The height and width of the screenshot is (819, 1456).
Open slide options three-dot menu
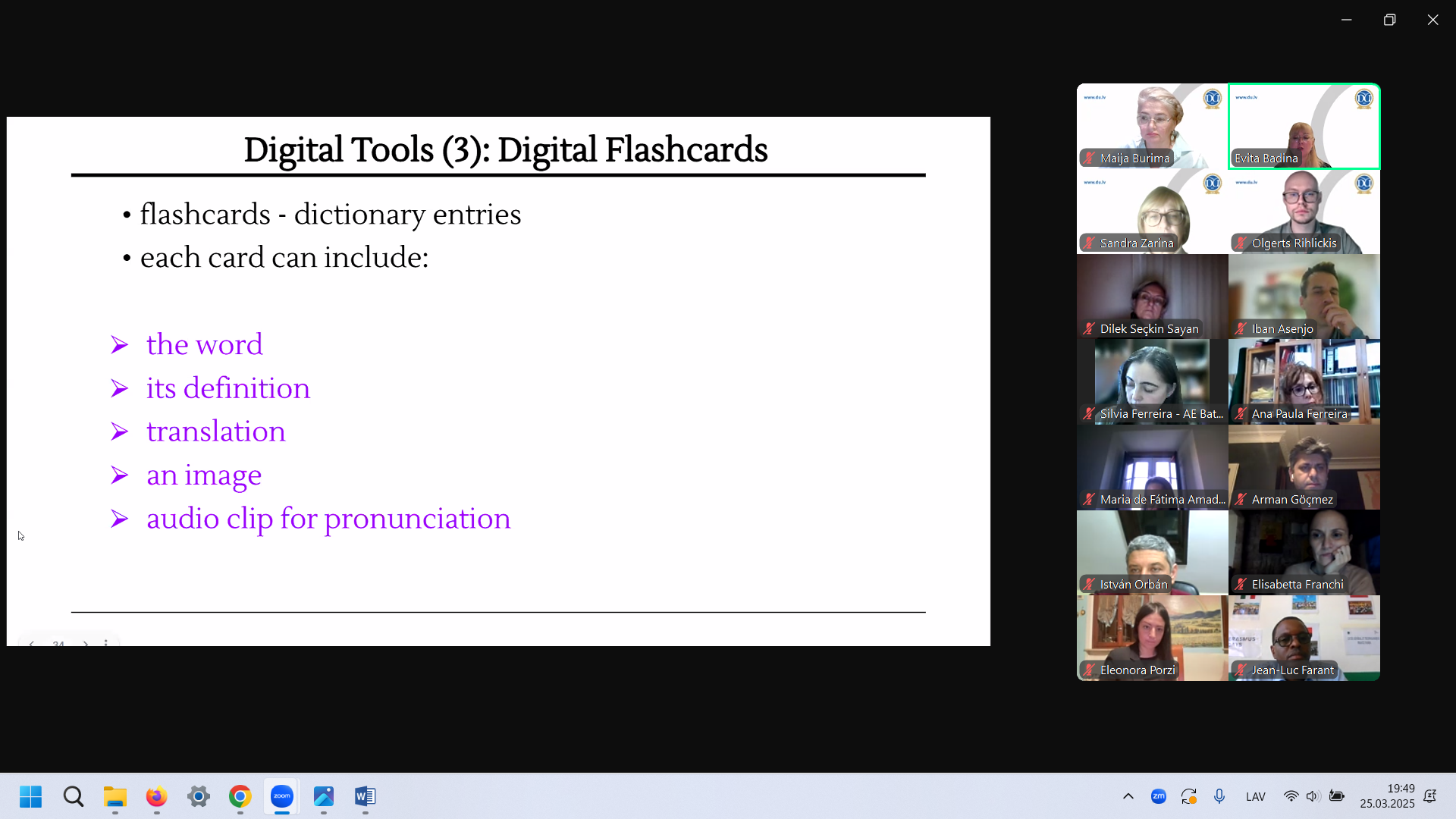tap(106, 642)
